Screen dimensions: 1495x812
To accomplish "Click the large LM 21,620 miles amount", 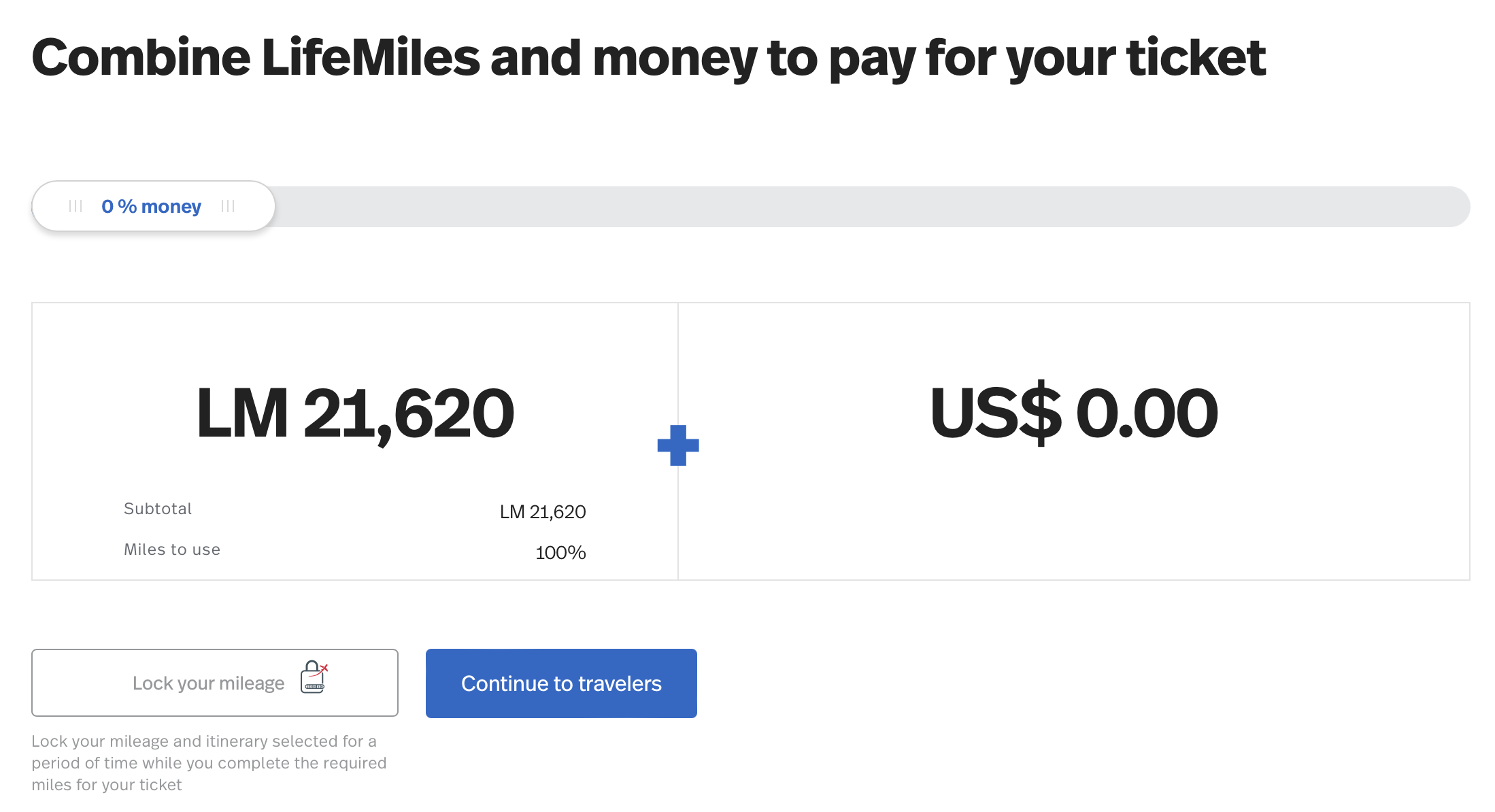I will [355, 413].
